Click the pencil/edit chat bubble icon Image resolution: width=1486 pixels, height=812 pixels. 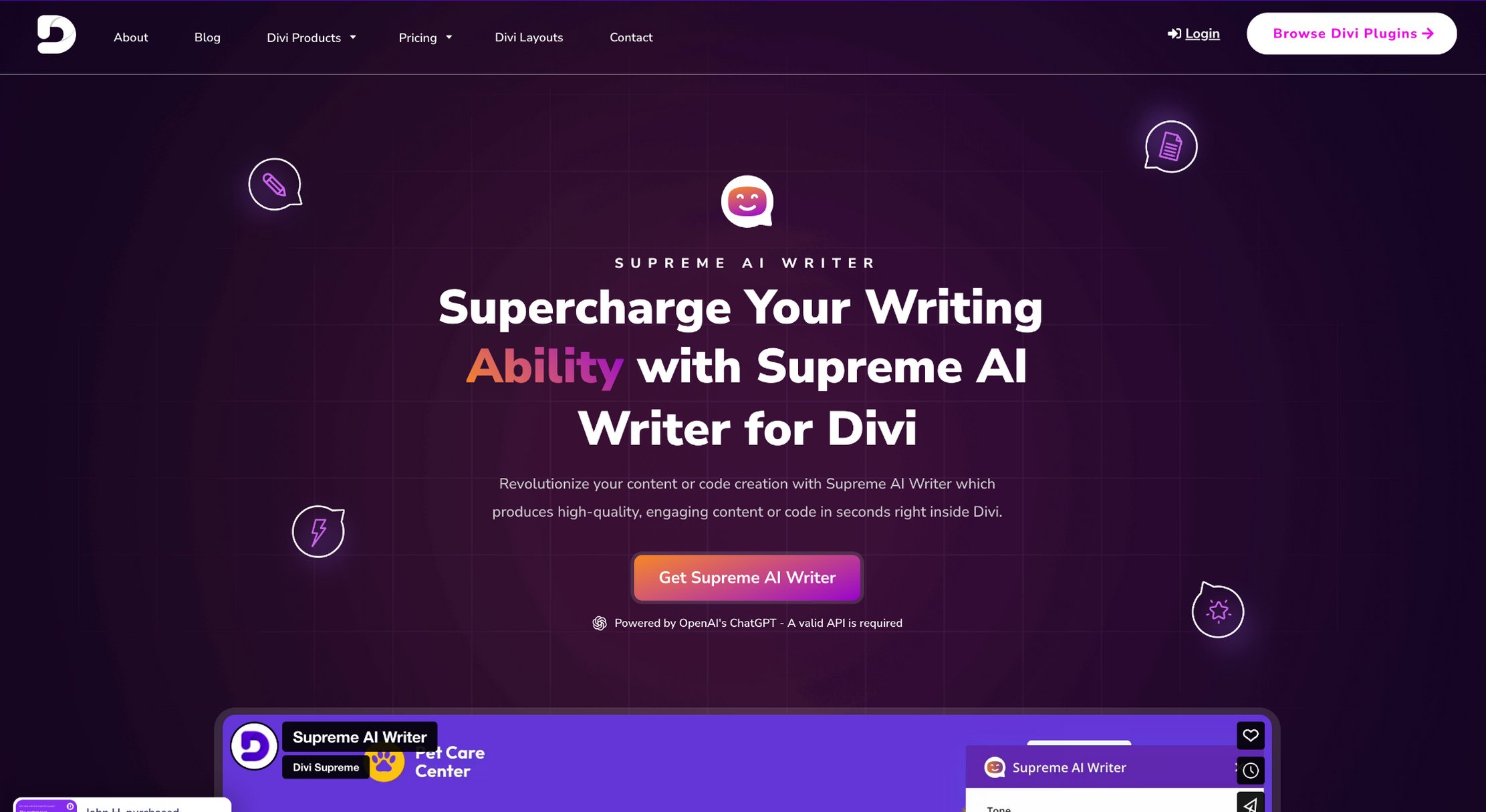click(x=275, y=184)
